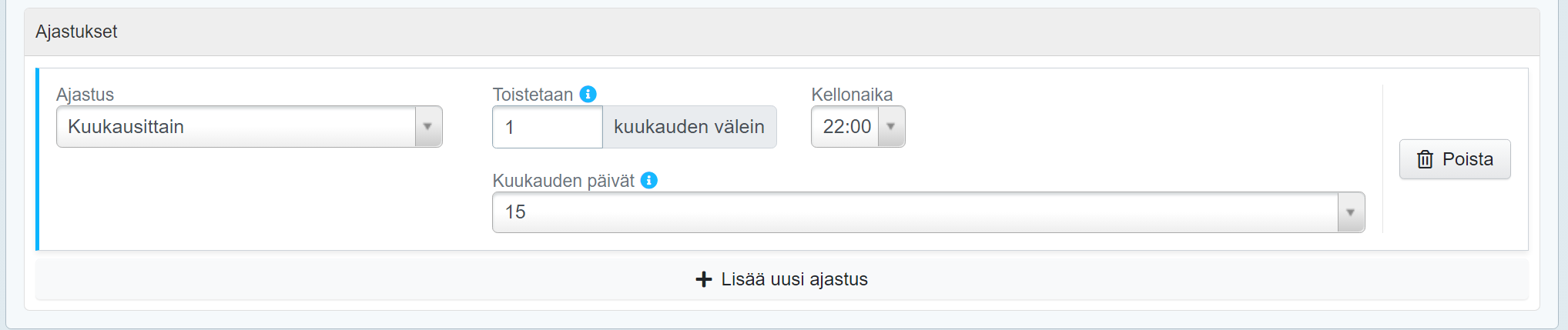Viewport: 1568px width, 330px height.
Task: Click Lisää uusi ajastus
Action: [x=793, y=279]
